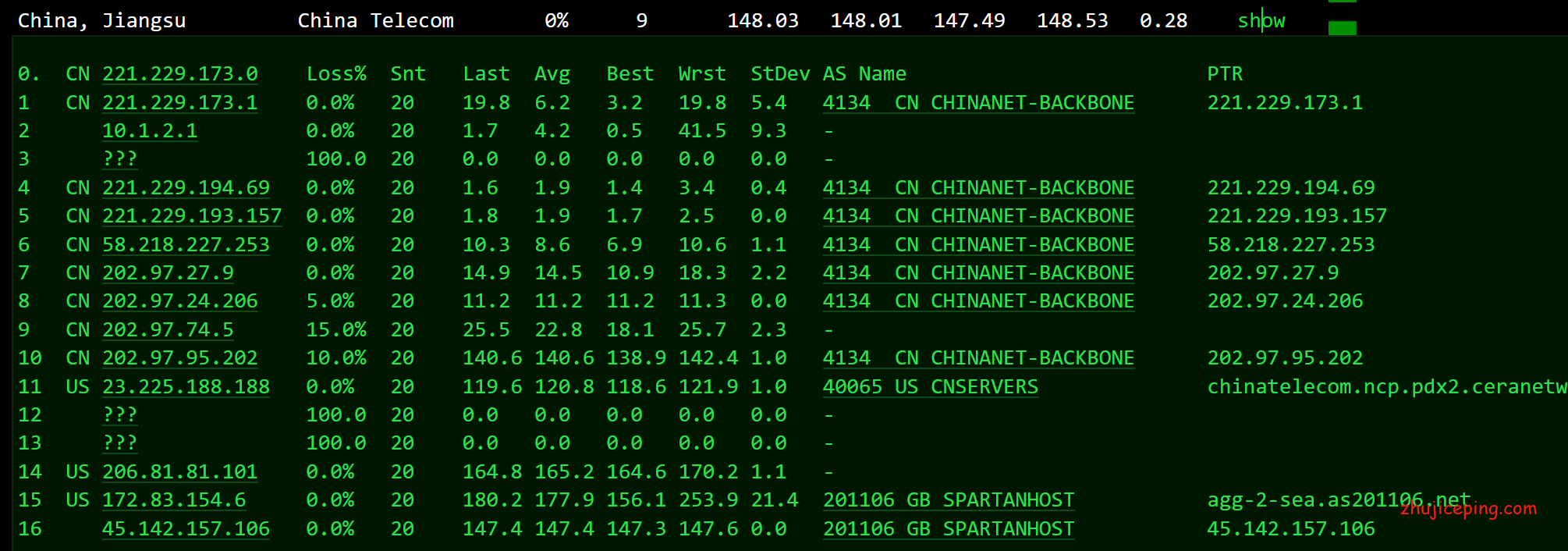Screen dimensions: 1568x551
Task: Open AS 4134 CHINANET-BACKBONE link in hop 10
Action: click(979, 358)
